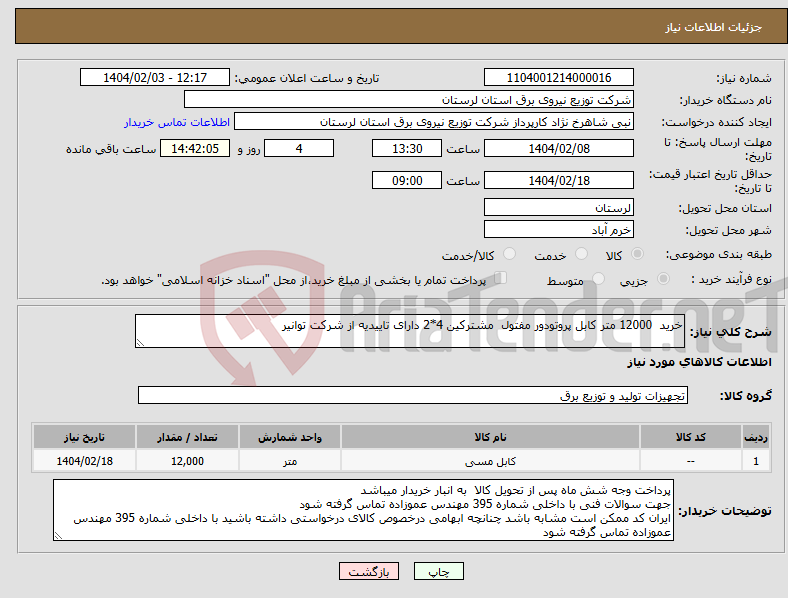The height and width of the screenshot is (598, 788).
Task: Toggle the اسناد خزانه اسلامی payment checkbox
Action: pos(501,278)
